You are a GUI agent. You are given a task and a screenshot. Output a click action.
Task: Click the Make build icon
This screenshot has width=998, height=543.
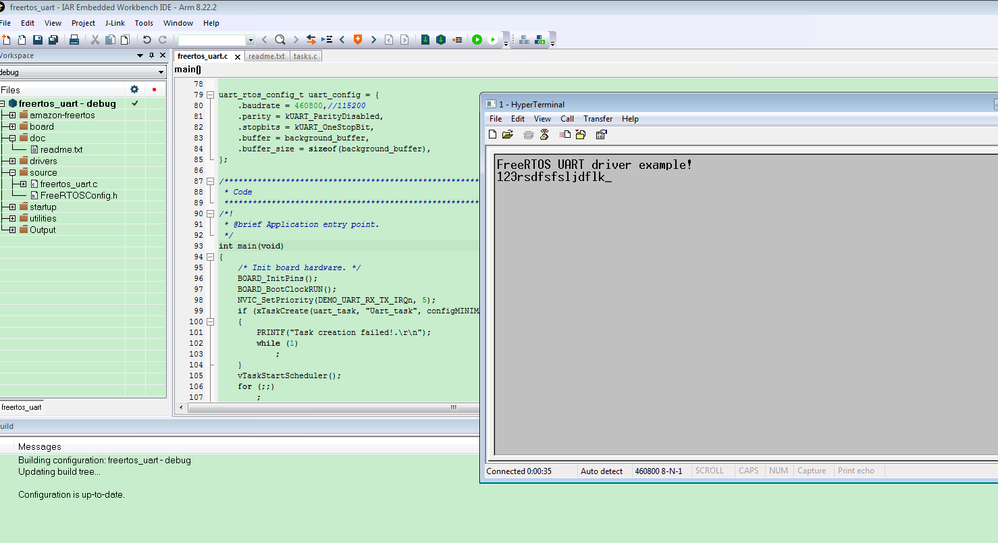441,39
